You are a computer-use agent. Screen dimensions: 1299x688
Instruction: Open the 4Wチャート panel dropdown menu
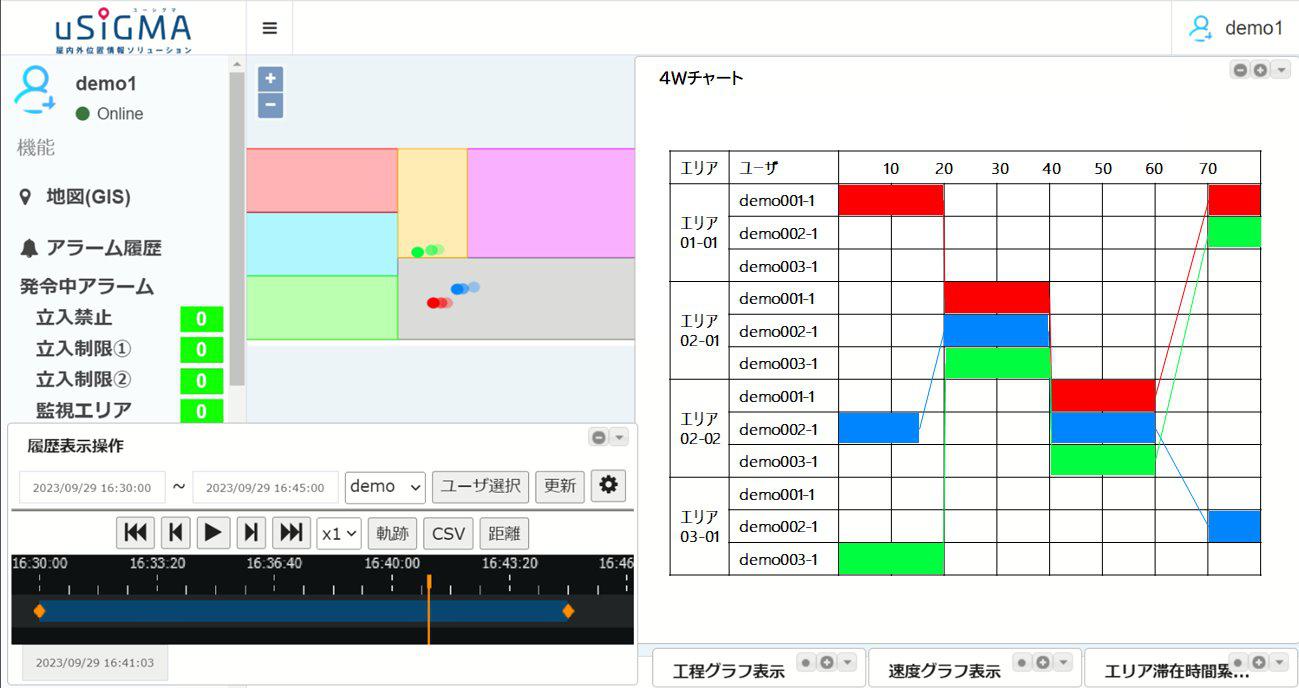(x=1281, y=70)
